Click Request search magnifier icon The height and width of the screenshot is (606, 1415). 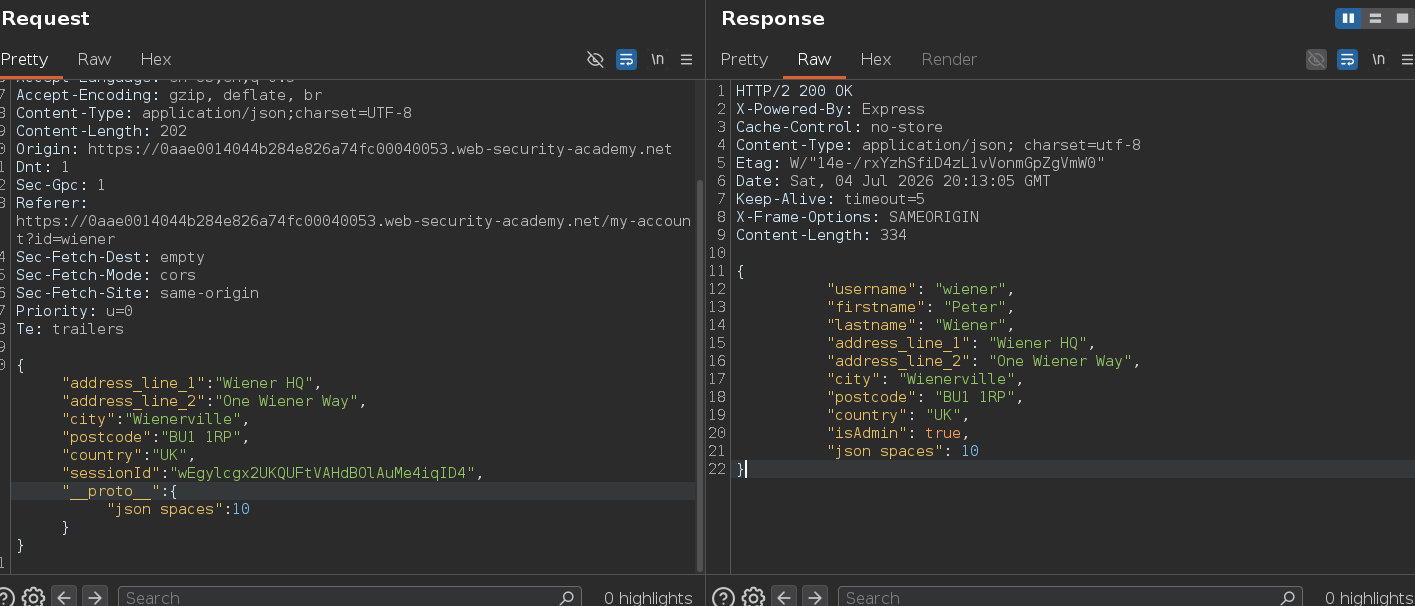pos(567,597)
